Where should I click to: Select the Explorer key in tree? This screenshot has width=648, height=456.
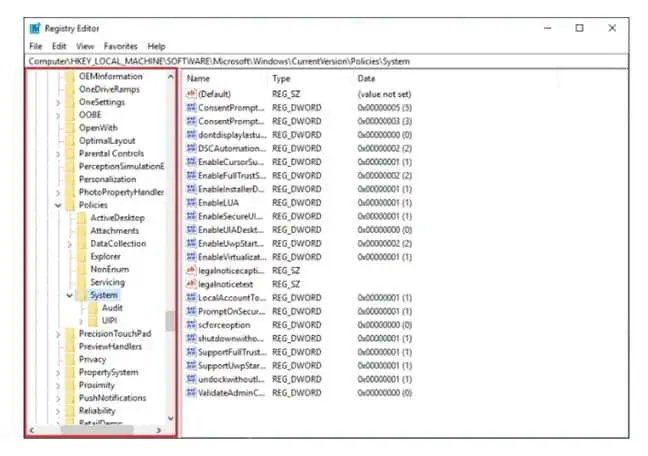[105, 256]
